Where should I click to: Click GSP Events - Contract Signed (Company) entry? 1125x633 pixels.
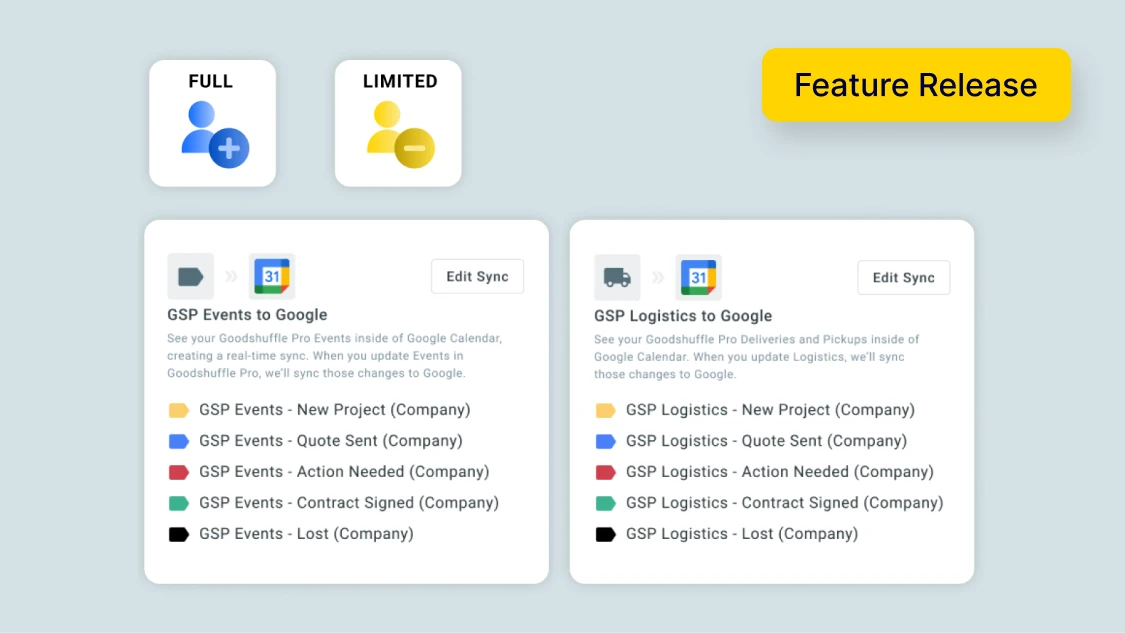tap(349, 502)
